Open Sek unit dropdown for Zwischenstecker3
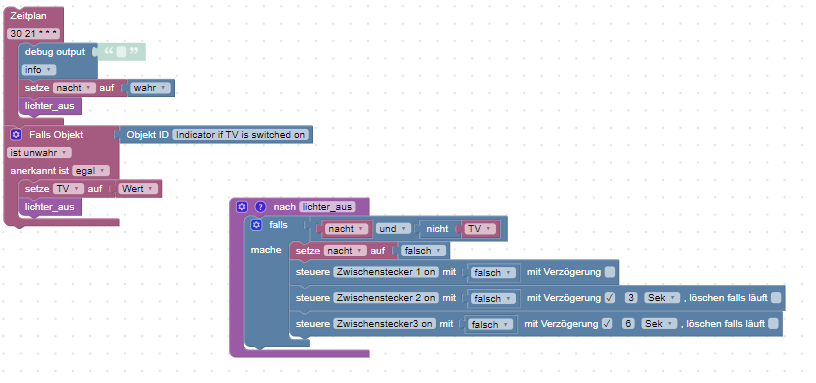The width and height of the screenshot is (816, 383). tap(659, 324)
